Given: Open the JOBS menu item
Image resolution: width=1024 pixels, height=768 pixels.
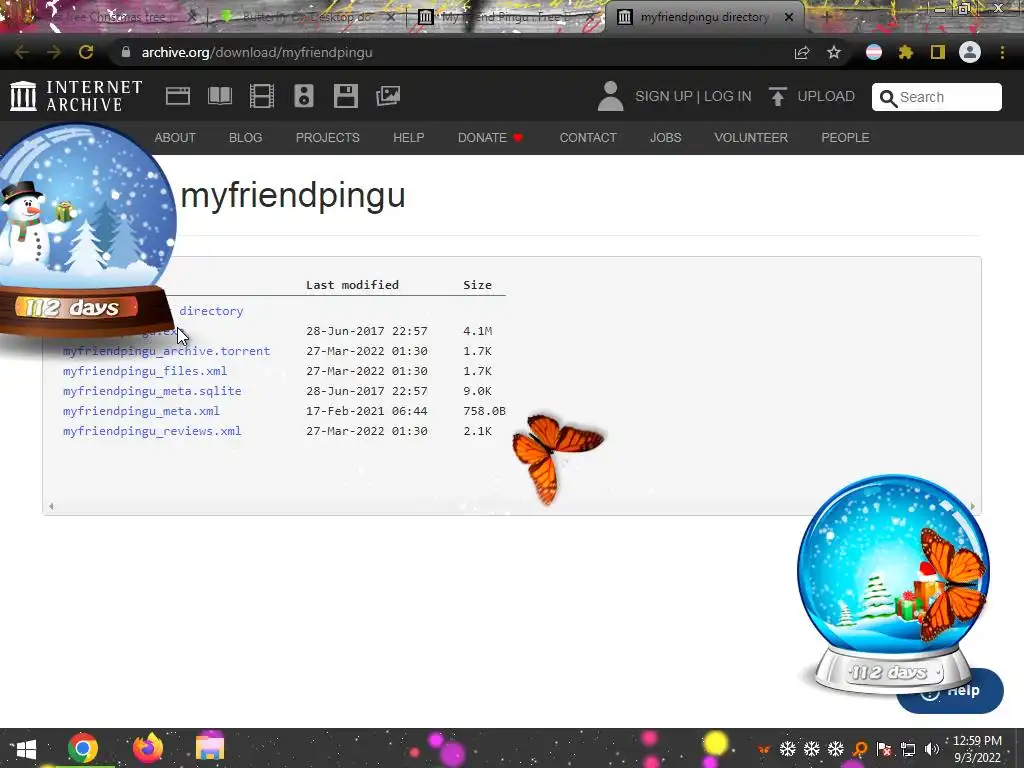Looking at the screenshot, I should click(665, 138).
